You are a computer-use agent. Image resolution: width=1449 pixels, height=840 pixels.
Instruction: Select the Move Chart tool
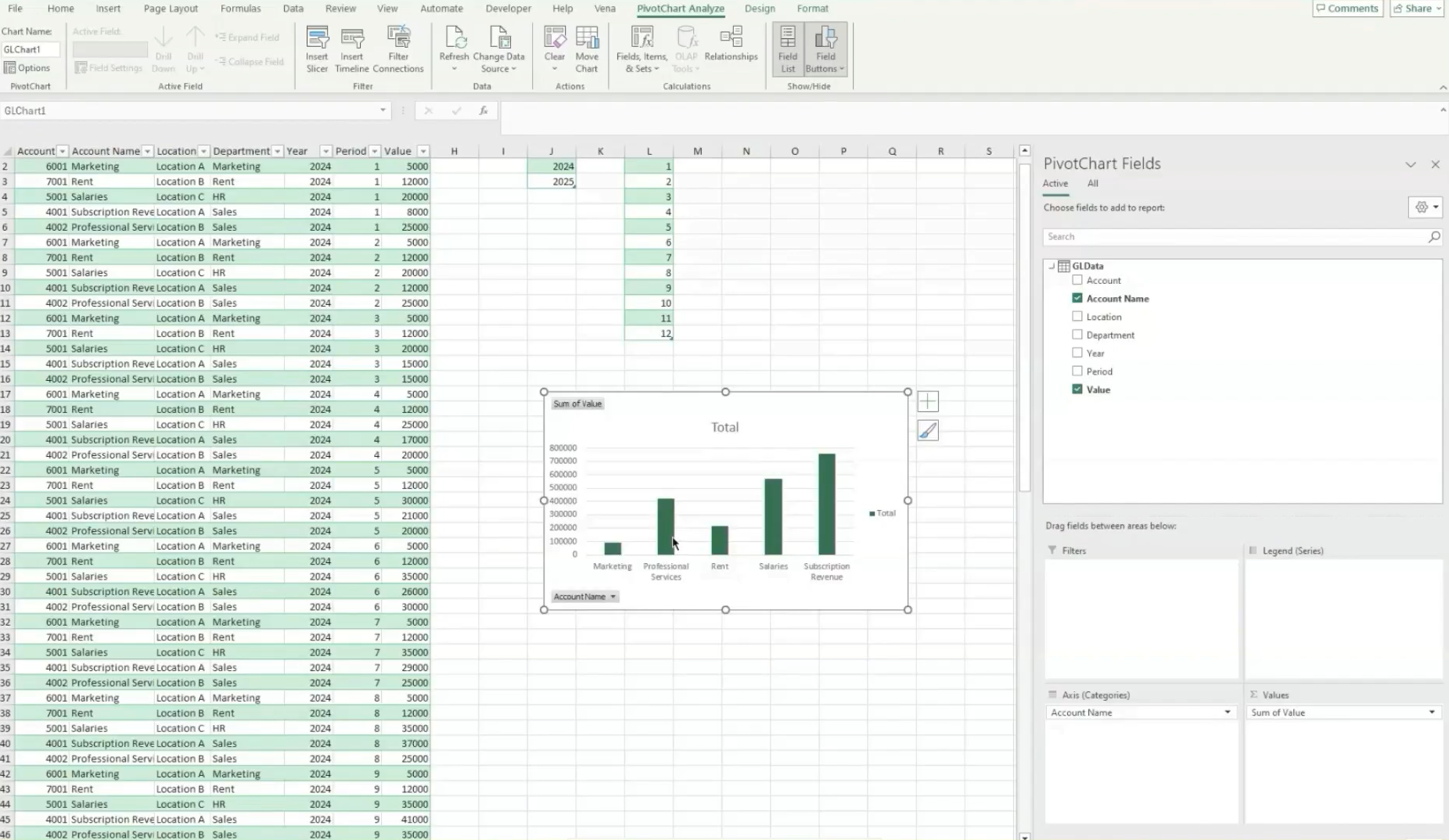pyautogui.click(x=586, y=49)
